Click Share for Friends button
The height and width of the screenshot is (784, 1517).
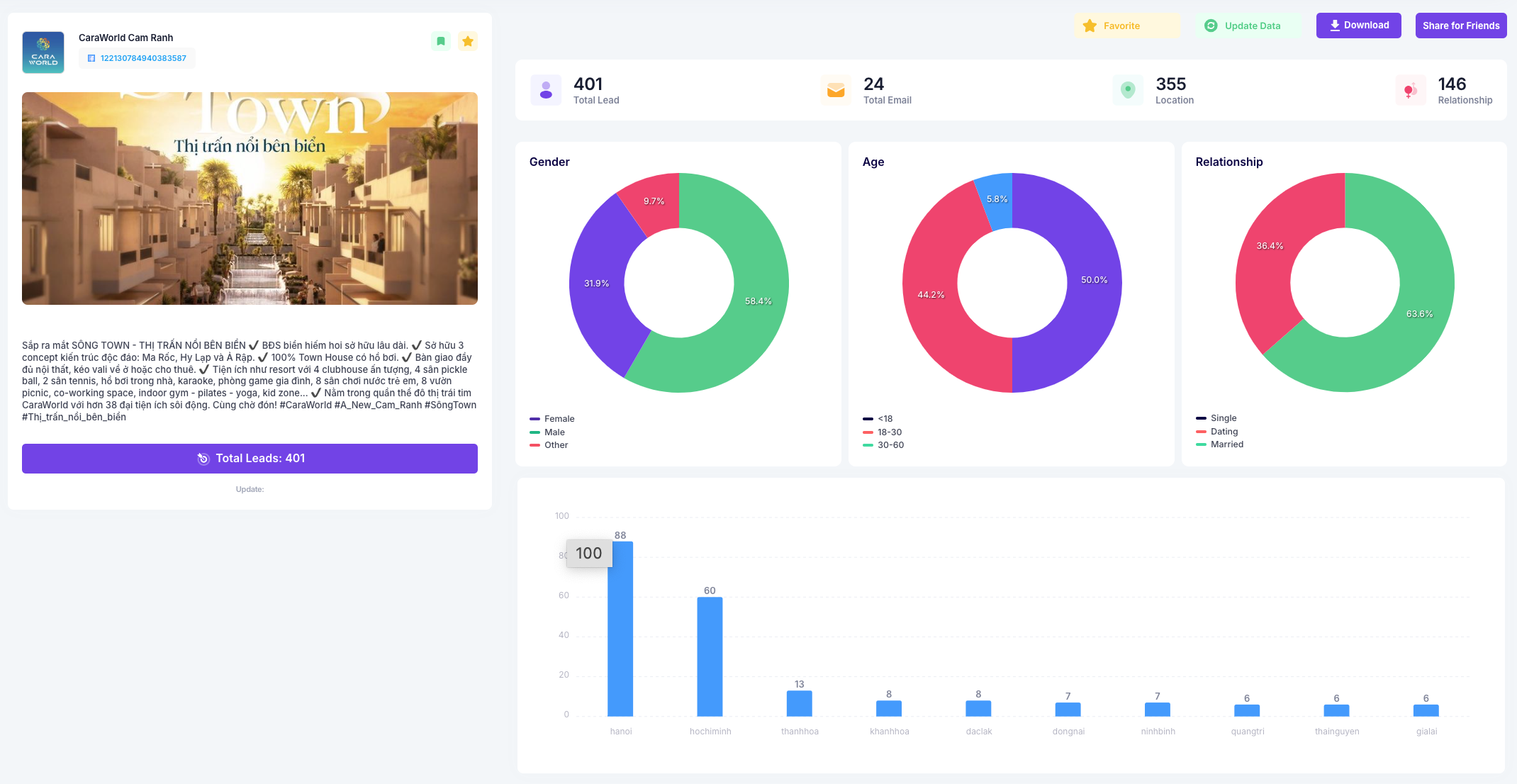point(1460,26)
